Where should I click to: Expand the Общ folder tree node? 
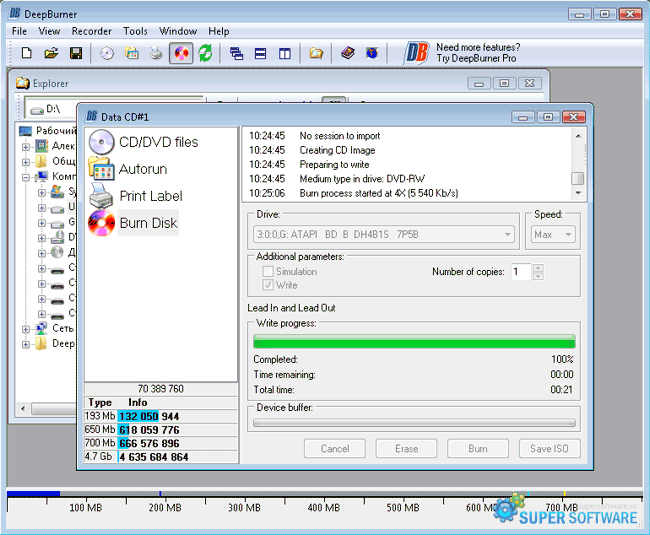[x=26, y=162]
